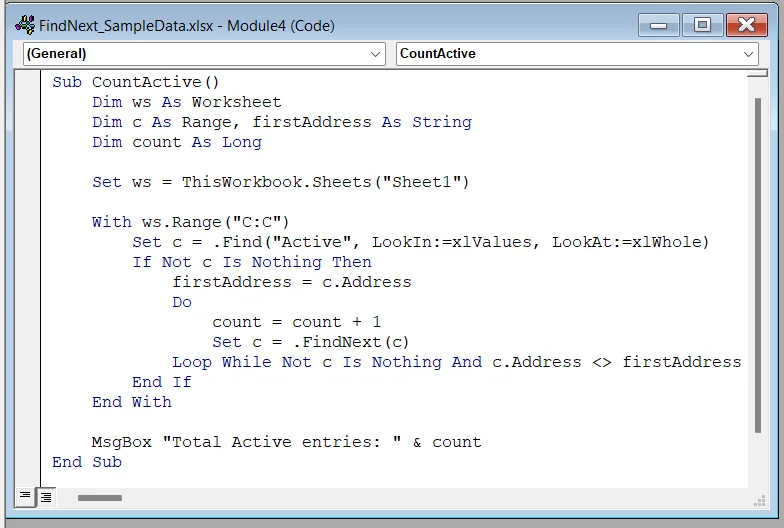Click the line 'Sub CountActive()'
Viewport: 784px width, 528px height.
point(136,82)
